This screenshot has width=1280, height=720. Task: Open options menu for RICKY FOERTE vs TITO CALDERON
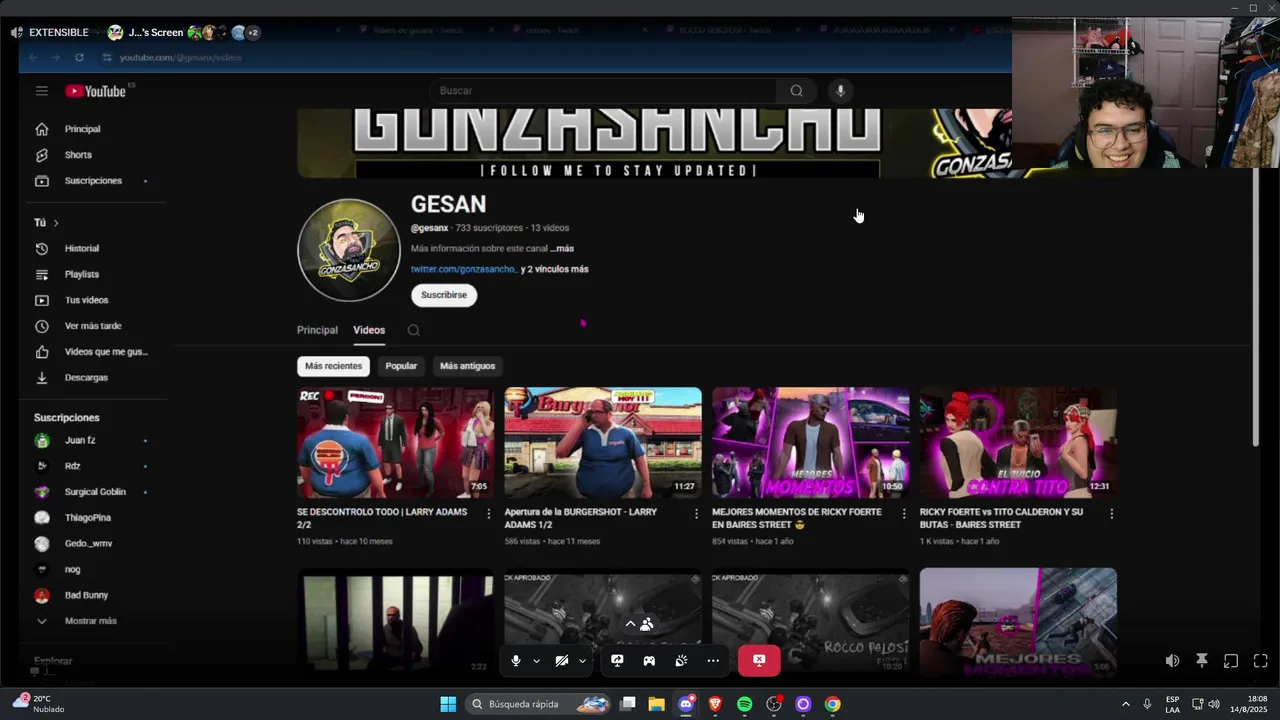click(x=1111, y=514)
